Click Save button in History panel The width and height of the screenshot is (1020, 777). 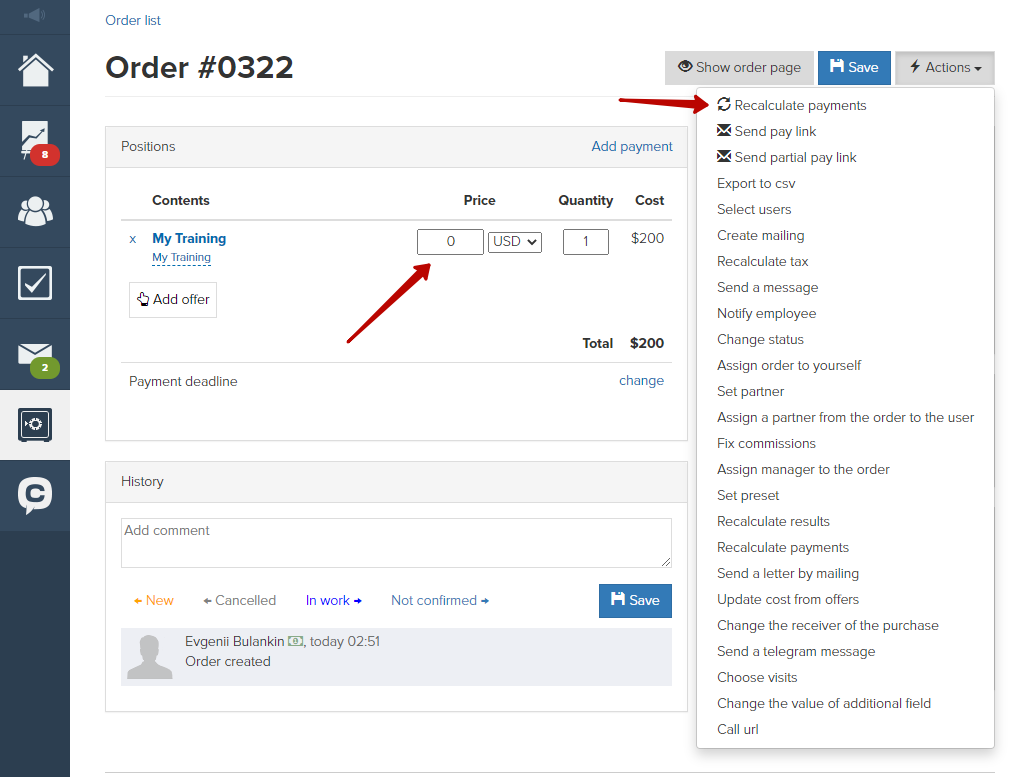click(635, 601)
